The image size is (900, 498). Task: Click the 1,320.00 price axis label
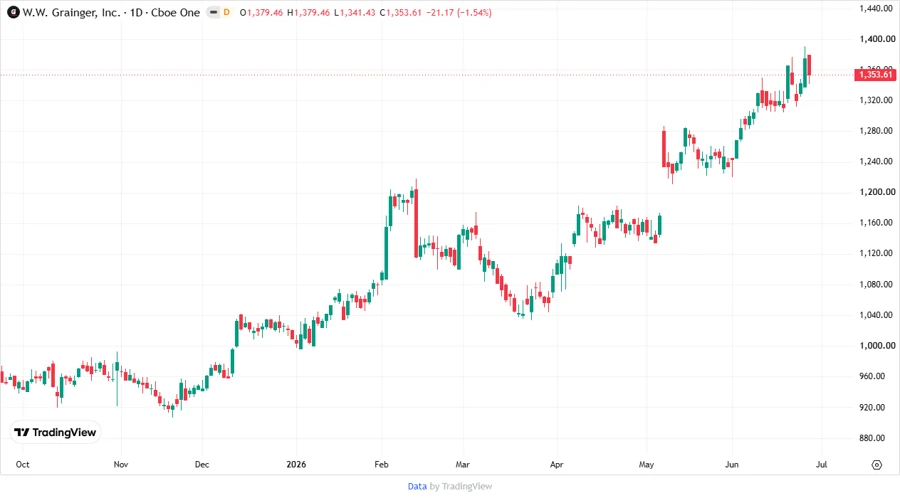(876, 100)
